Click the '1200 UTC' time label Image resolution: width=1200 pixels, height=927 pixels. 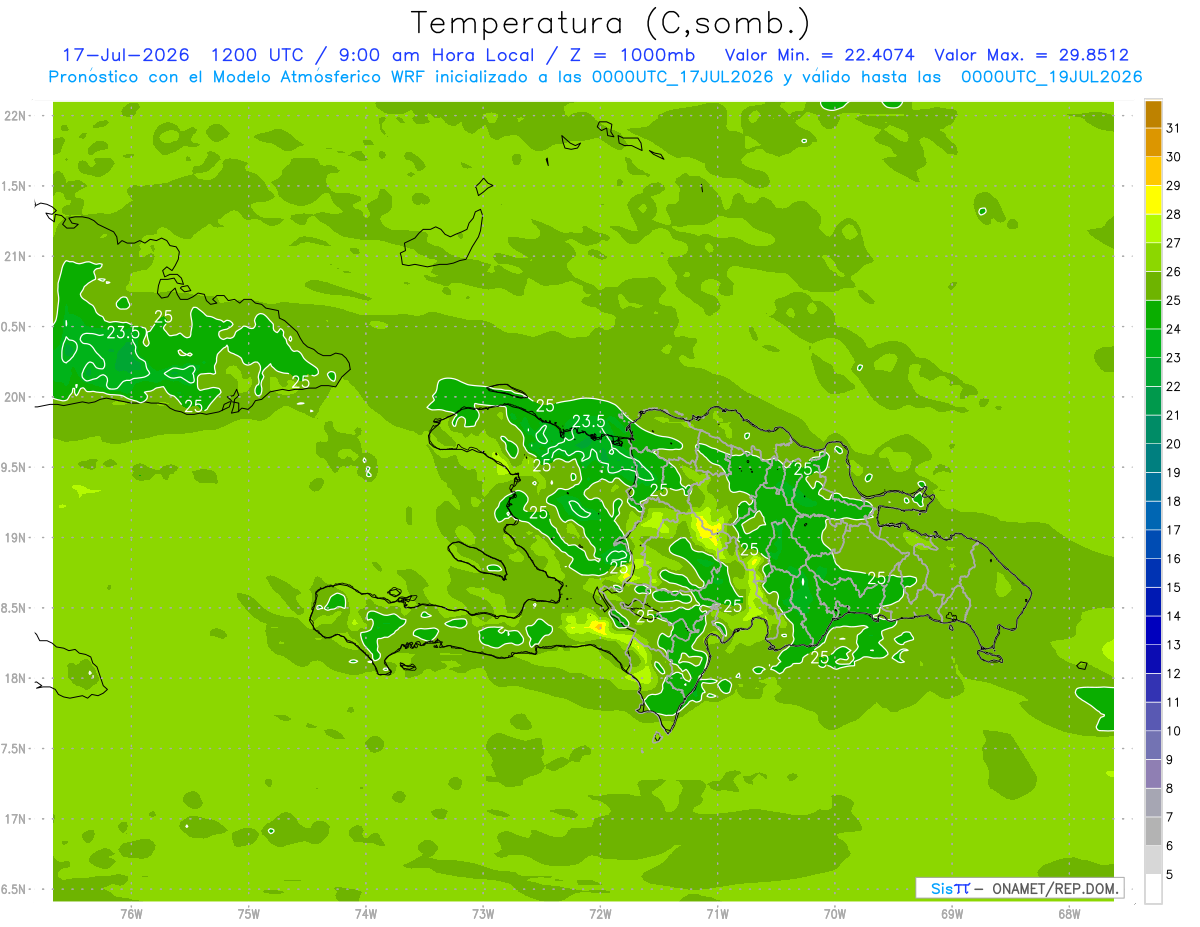pos(256,55)
